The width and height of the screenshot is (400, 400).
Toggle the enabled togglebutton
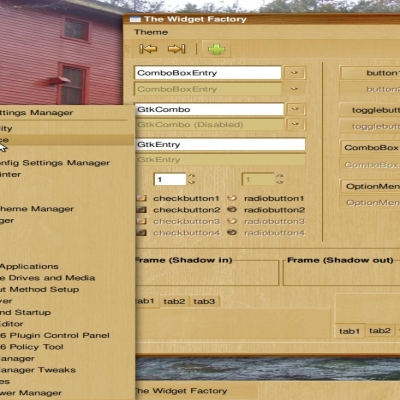coord(370,110)
